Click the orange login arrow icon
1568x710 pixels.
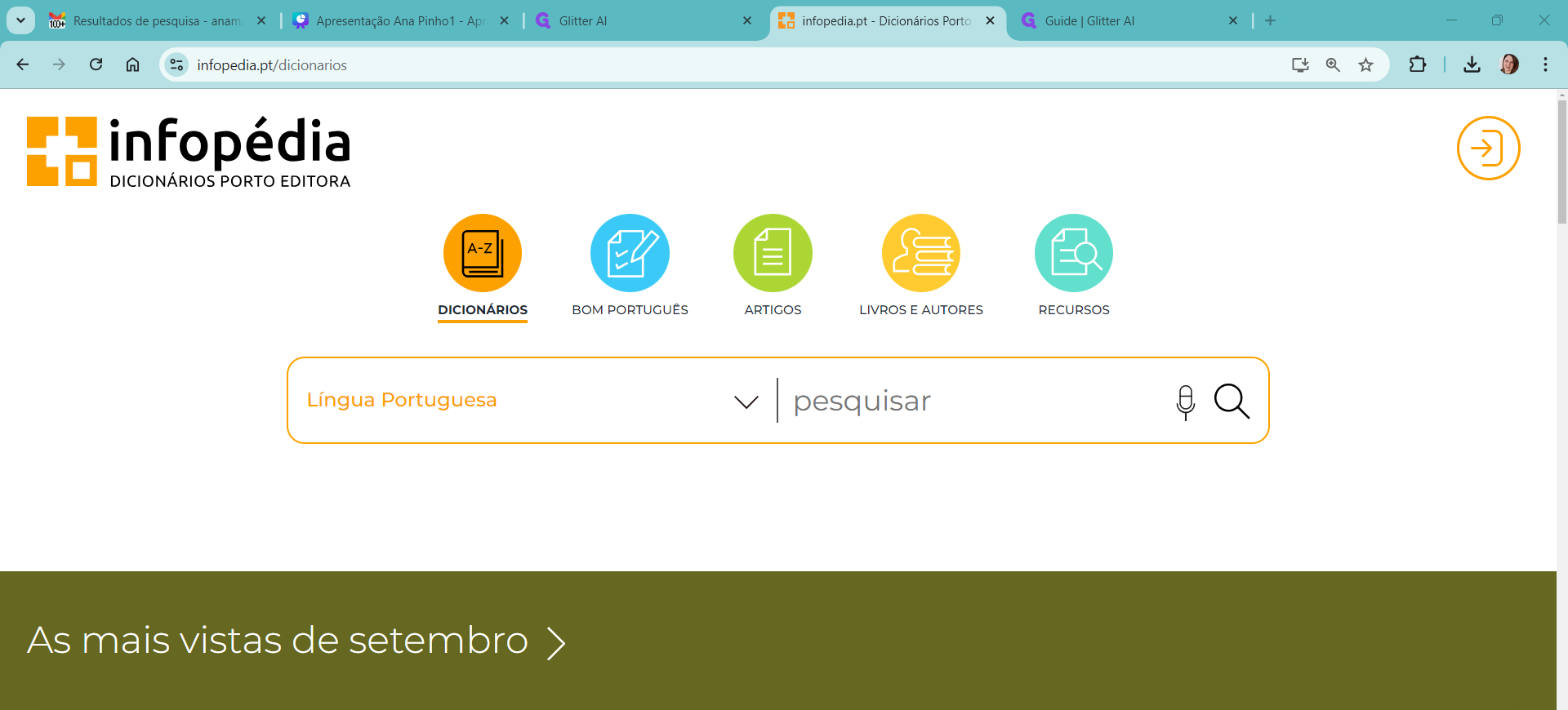1488,149
